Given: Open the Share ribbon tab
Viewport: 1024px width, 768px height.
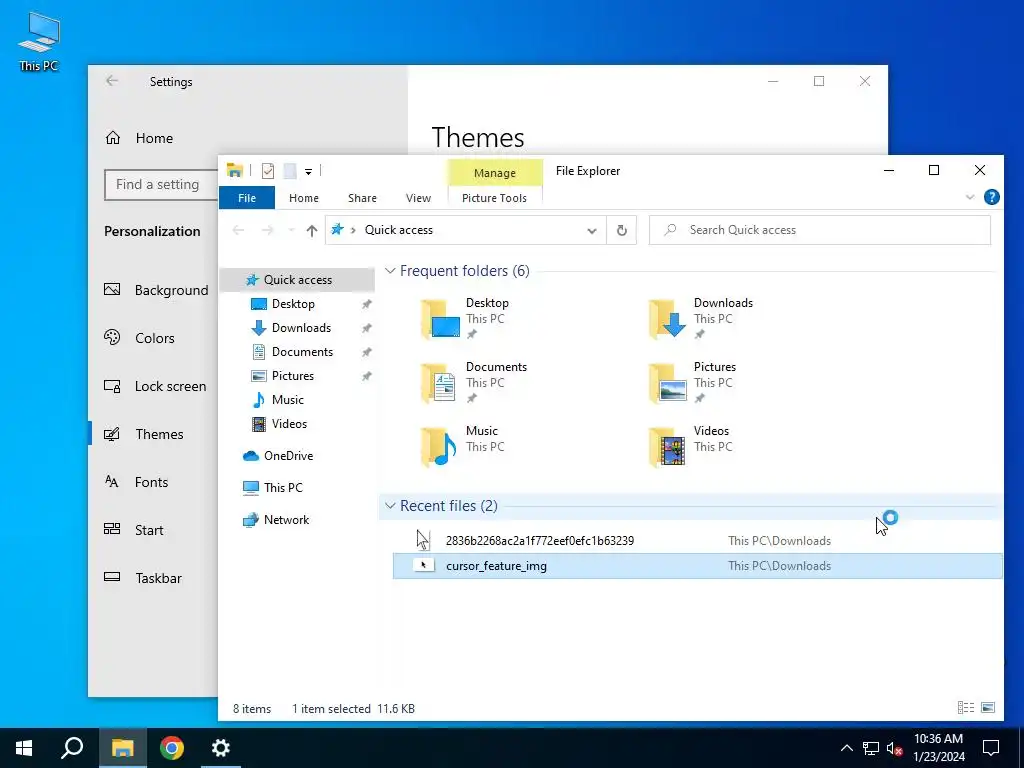Looking at the screenshot, I should (362, 198).
